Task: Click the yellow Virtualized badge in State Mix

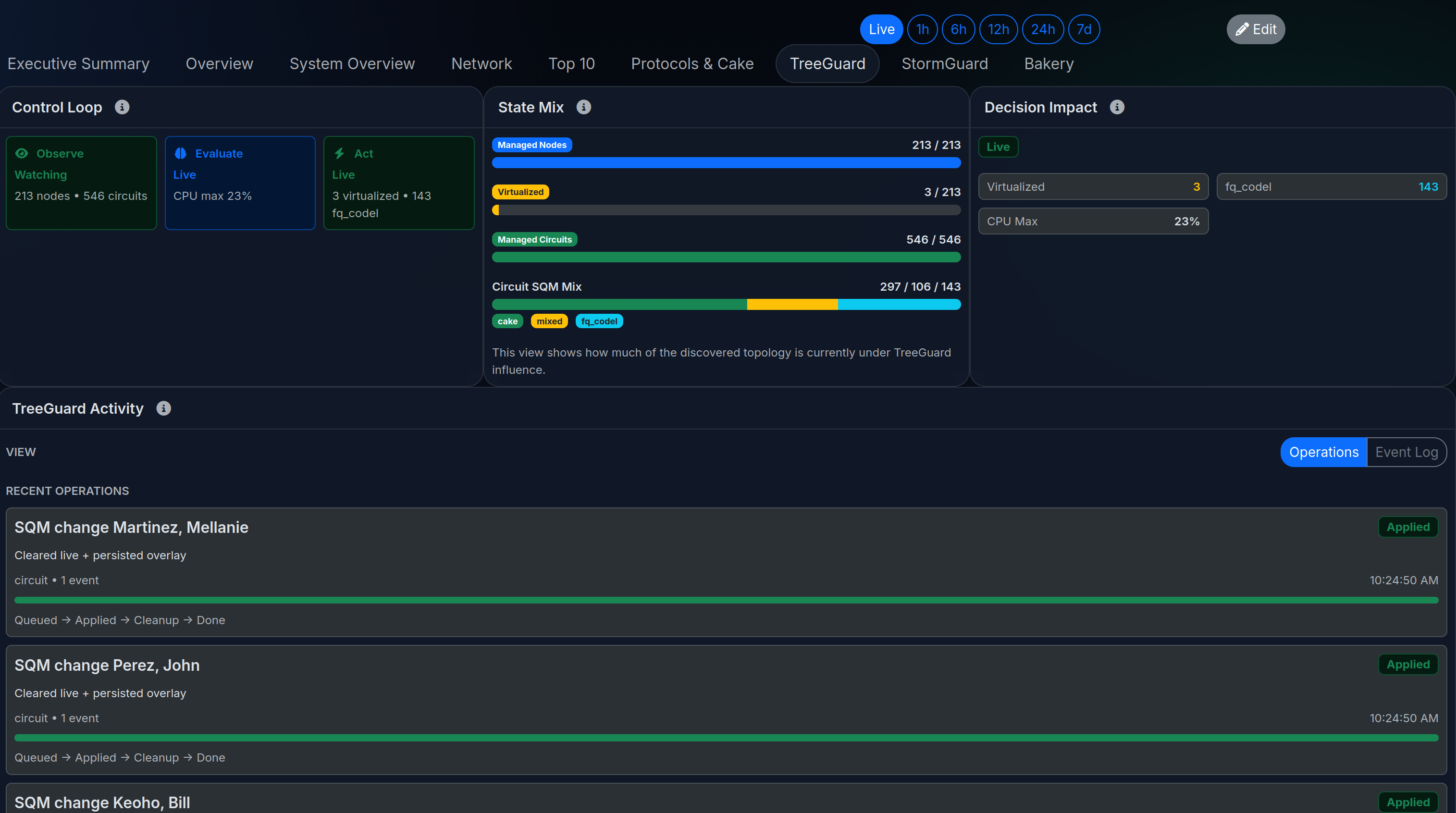Action: point(520,192)
